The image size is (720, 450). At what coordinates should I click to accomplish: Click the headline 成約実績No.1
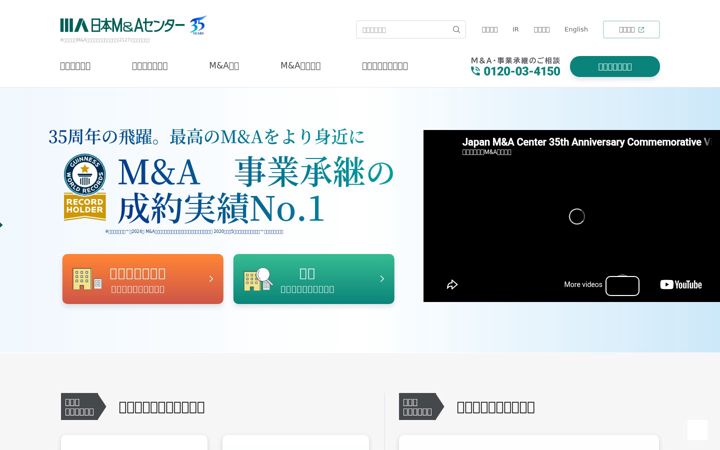click(221, 208)
